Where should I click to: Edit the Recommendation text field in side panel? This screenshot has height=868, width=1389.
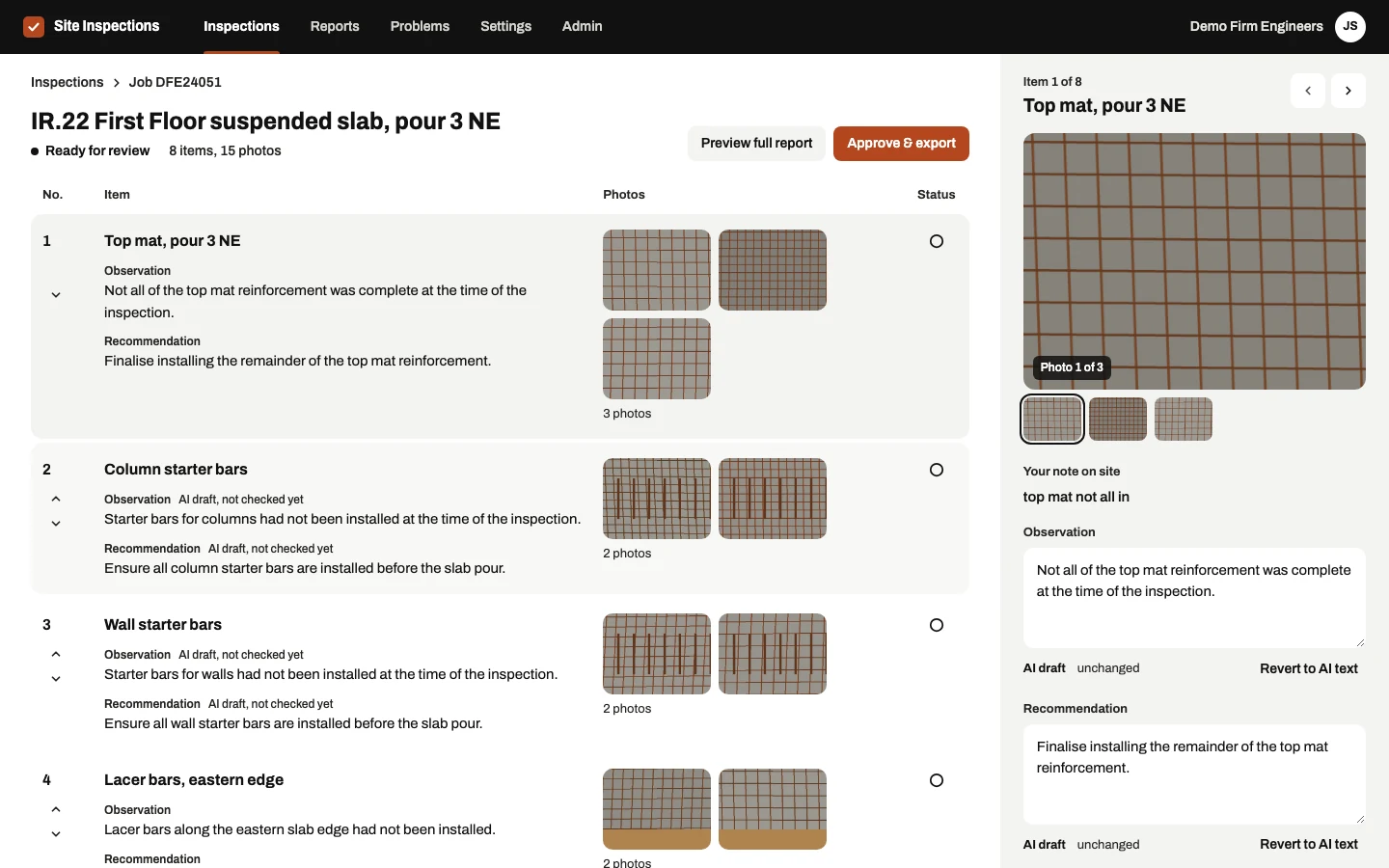[1194, 774]
